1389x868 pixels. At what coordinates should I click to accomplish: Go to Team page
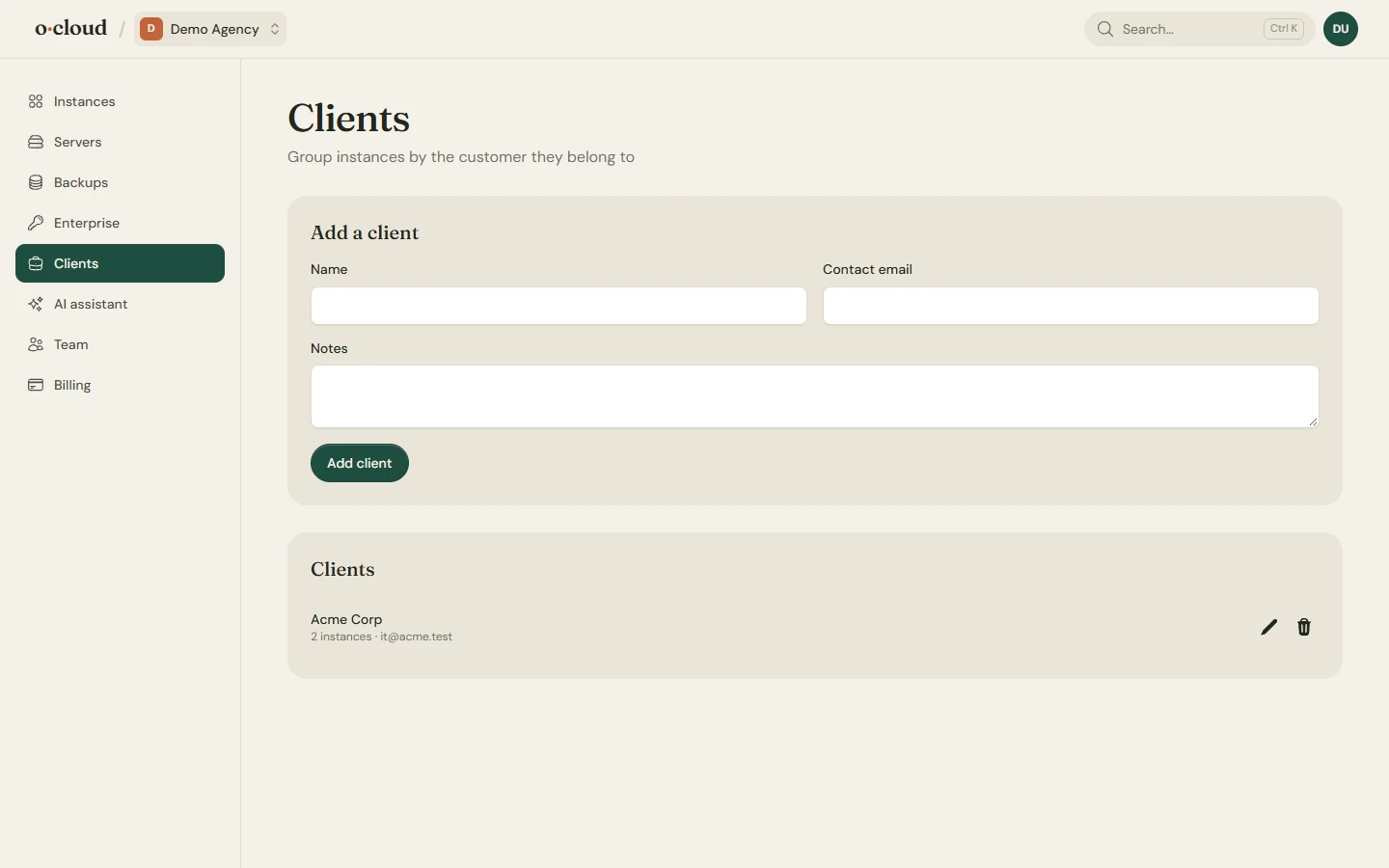(120, 344)
